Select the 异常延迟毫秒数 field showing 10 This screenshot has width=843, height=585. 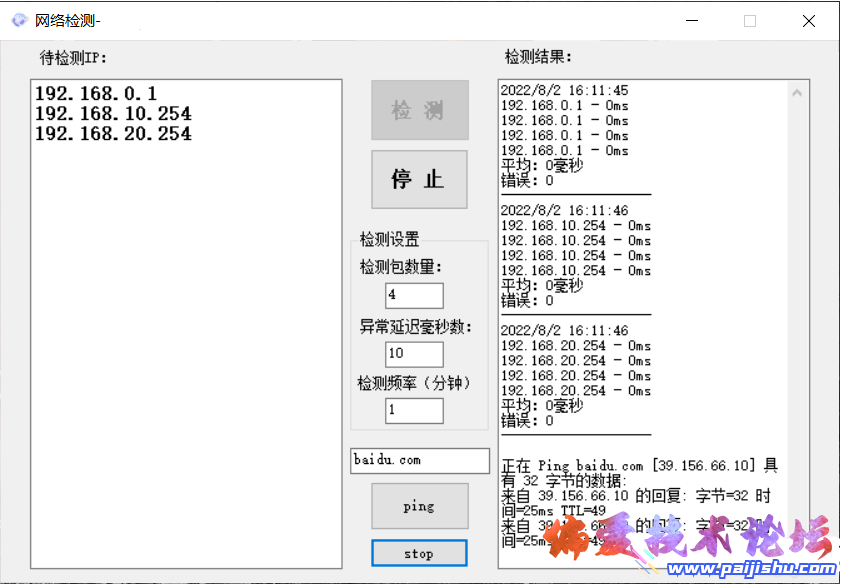[x=413, y=354]
